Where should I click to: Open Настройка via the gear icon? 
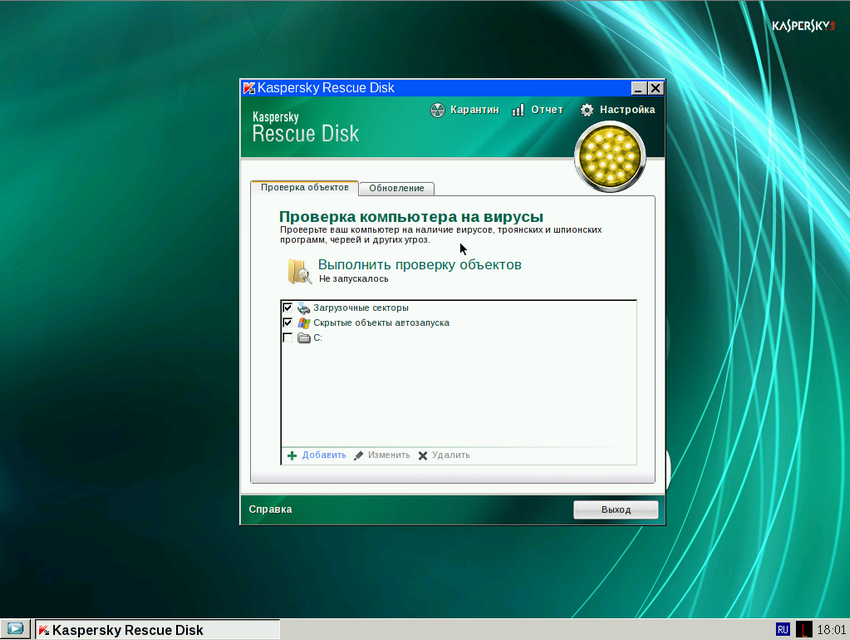coord(587,110)
